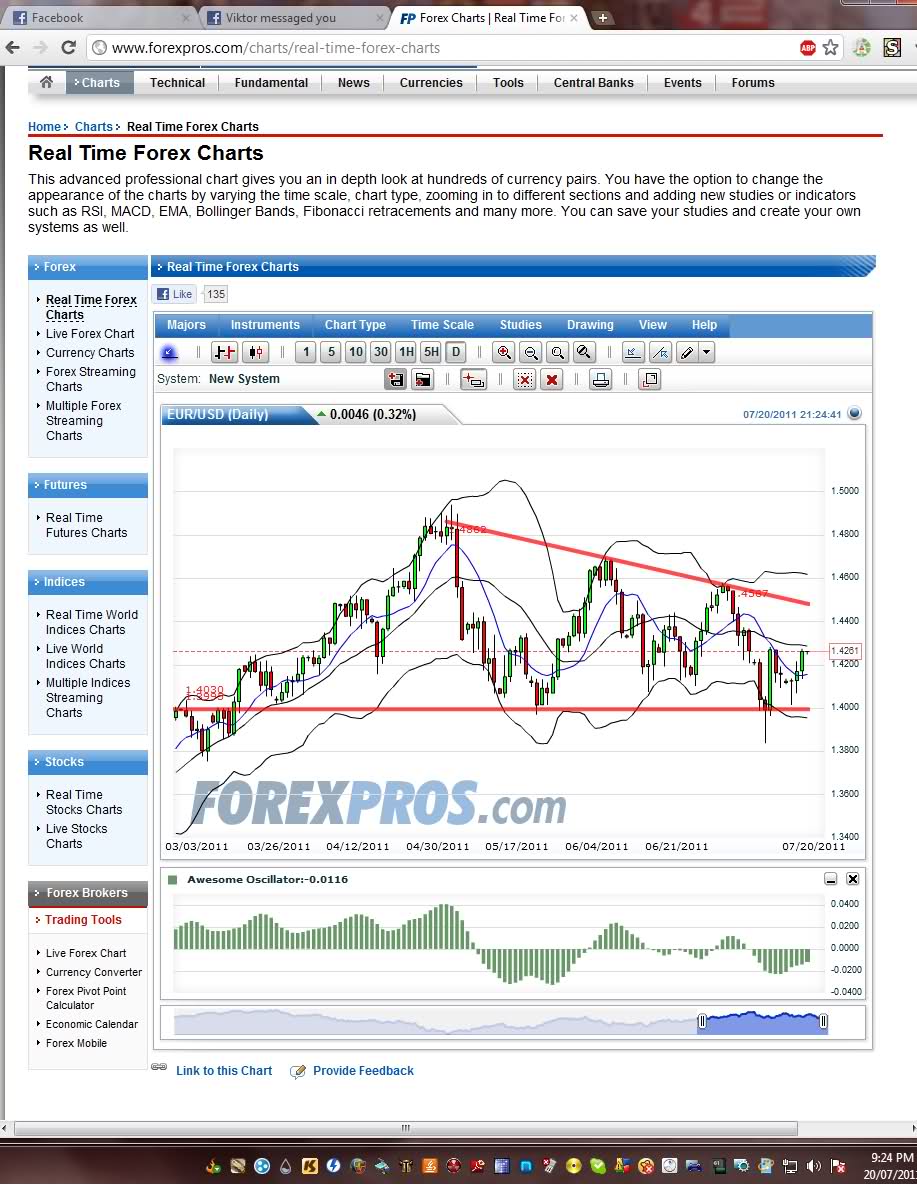This screenshot has height=1193, width=917.
Task: Click the purple arrow icon left of chart type icons
Action: click(x=169, y=352)
